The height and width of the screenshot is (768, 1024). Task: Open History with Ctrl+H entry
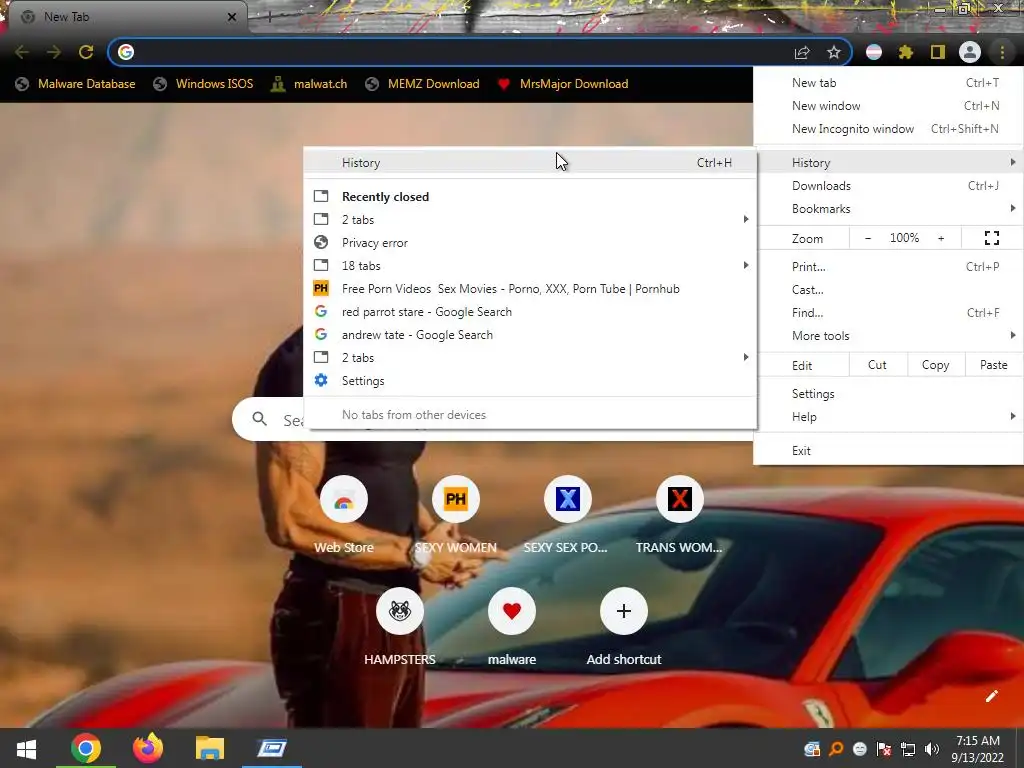530,163
